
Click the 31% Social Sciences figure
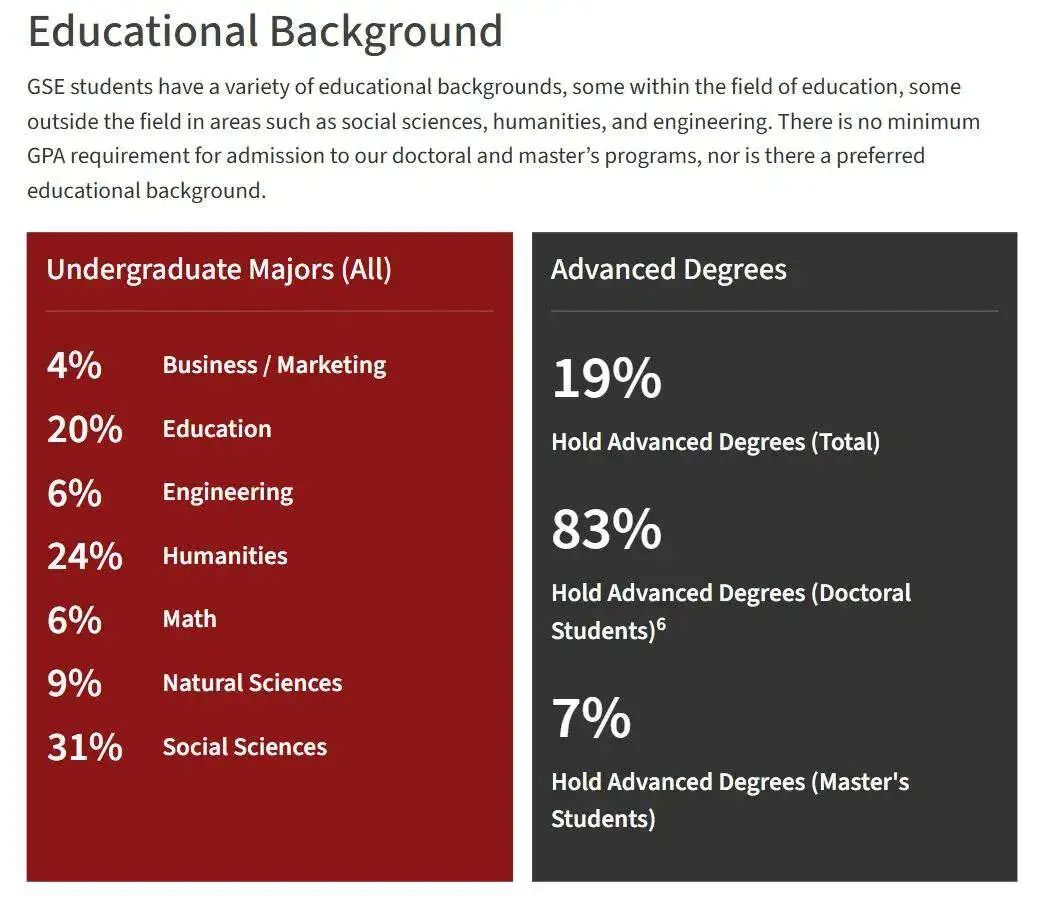pyautogui.click(x=85, y=747)
